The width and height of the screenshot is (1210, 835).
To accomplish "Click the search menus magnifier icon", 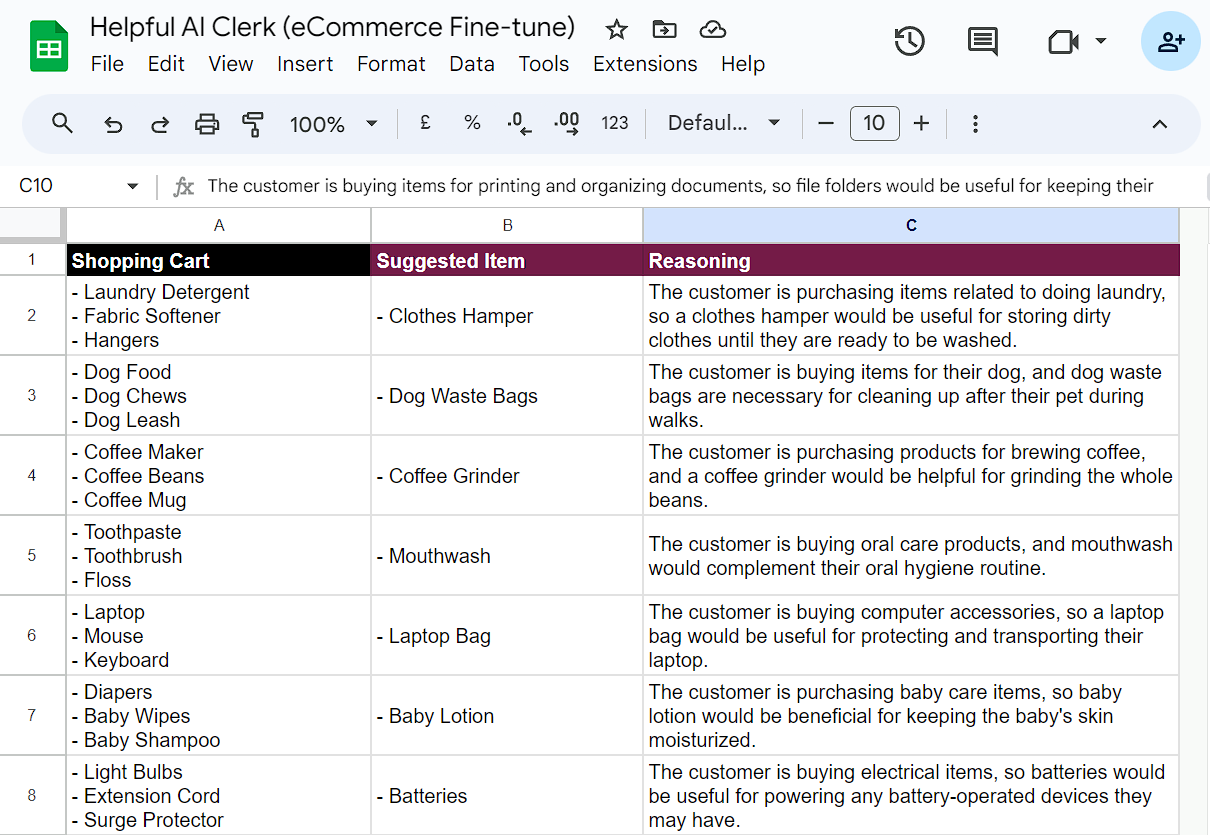I will pos(62,123).
